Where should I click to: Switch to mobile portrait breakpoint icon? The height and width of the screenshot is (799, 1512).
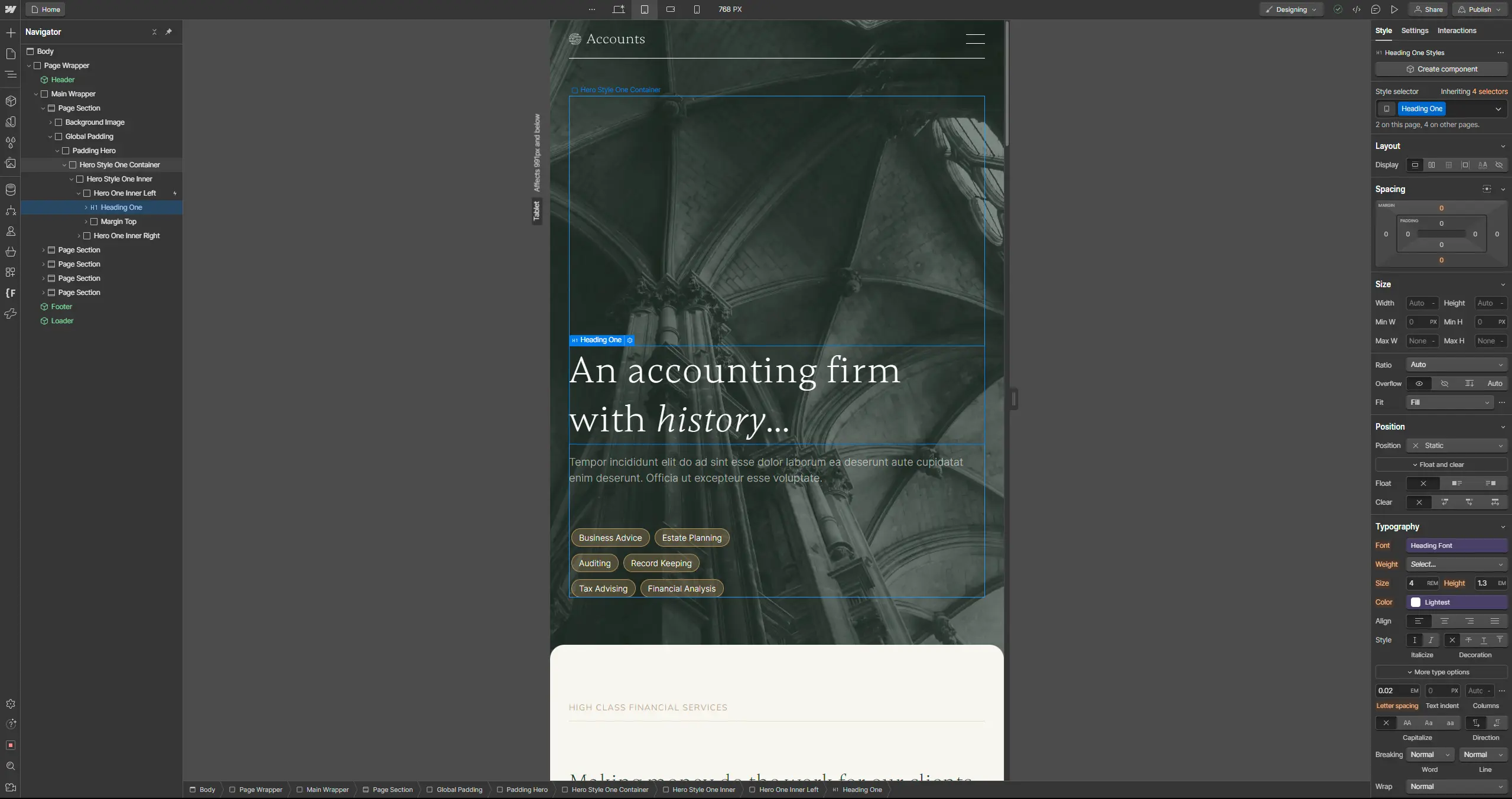pyautogui.click(x=697, y=9)
